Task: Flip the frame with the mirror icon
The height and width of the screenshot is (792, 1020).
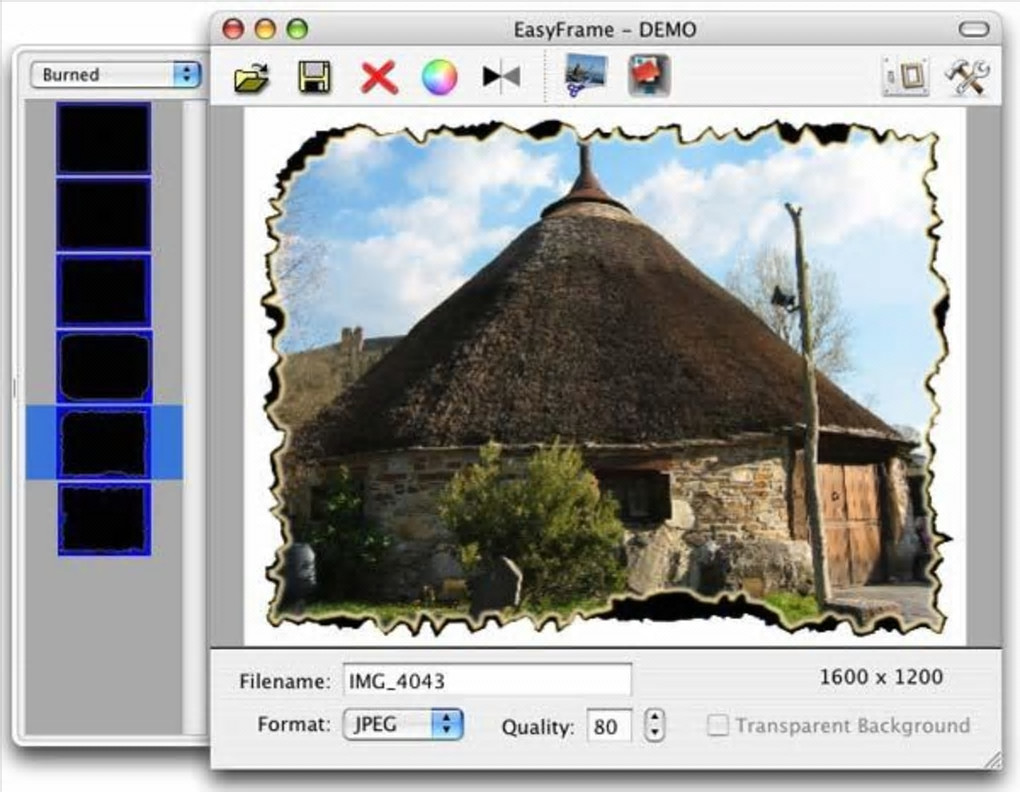Action: tap(502, 77)
